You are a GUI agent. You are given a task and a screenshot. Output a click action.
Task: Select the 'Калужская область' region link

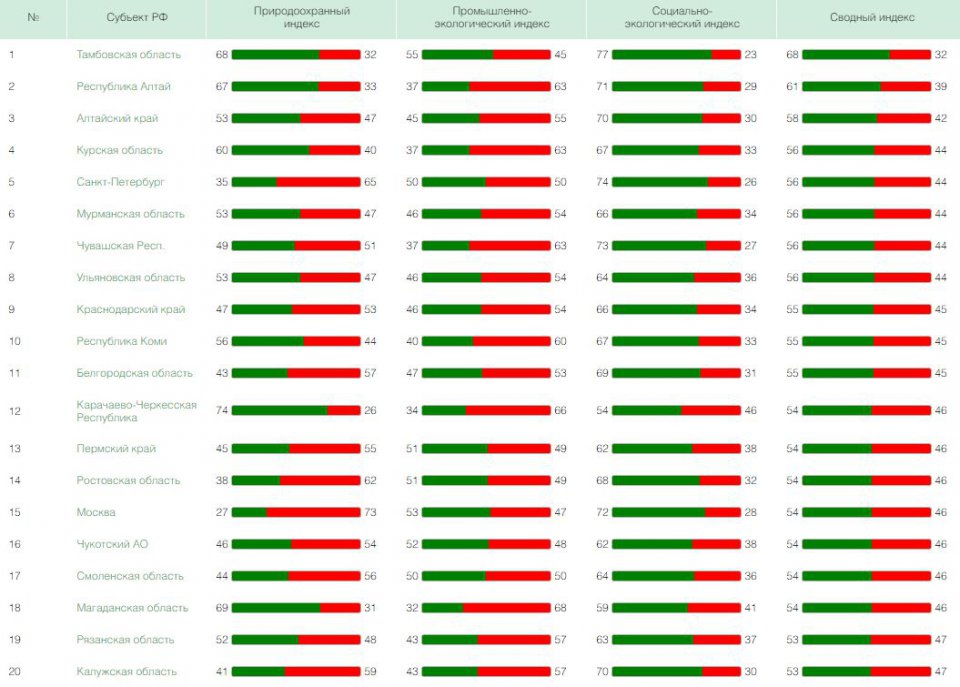tap(126, 672)
